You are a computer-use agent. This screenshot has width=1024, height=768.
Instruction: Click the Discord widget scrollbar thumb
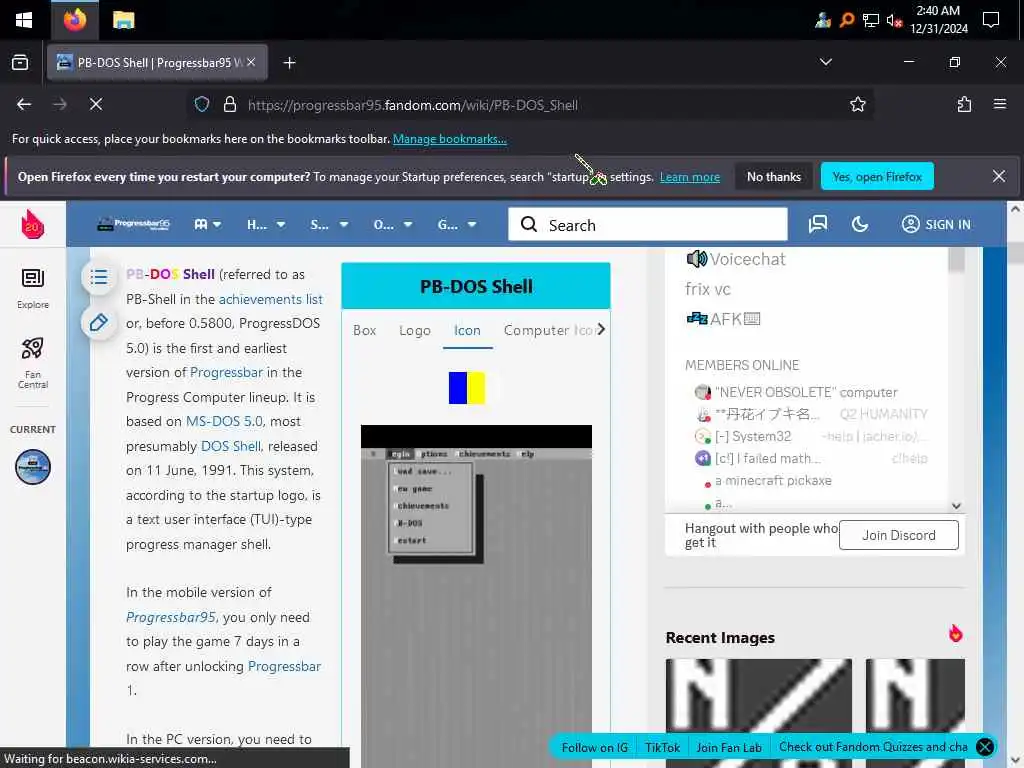(x=956, y=259)
